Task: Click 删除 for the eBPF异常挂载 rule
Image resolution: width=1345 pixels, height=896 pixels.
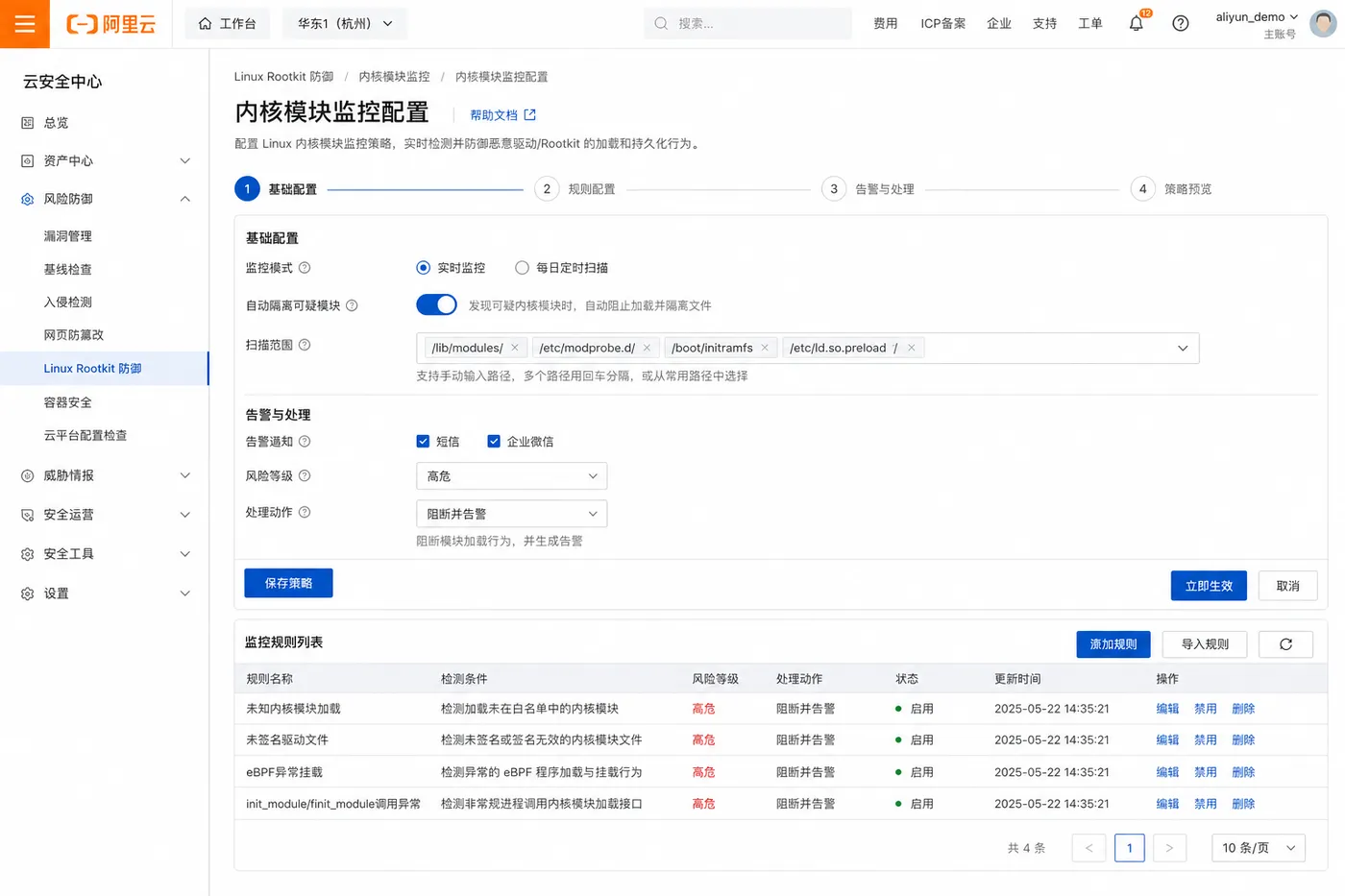Action: [1243, 772]
